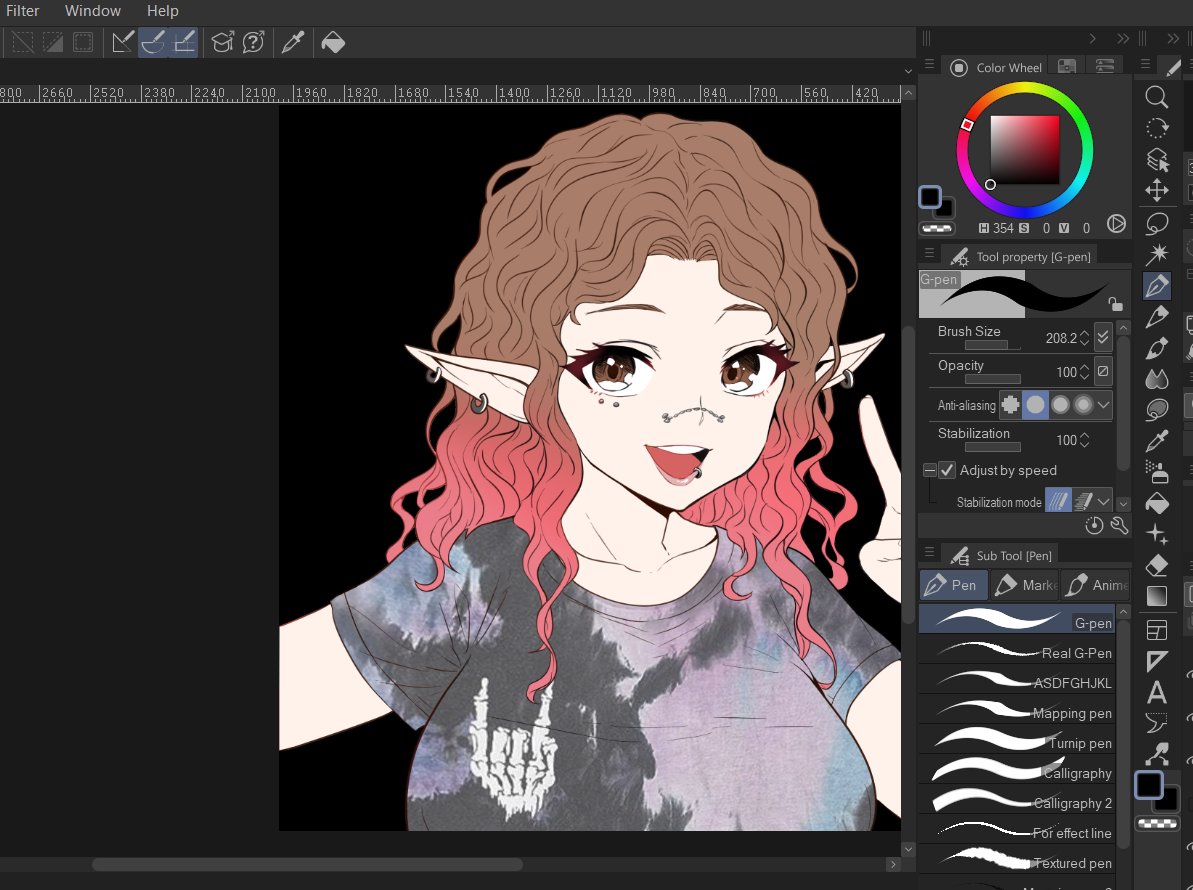Image resolution: width=1193 pixels, height=890 pixels.
Task: Click the eyedropper icon in command bar
Action: (293, 43)
